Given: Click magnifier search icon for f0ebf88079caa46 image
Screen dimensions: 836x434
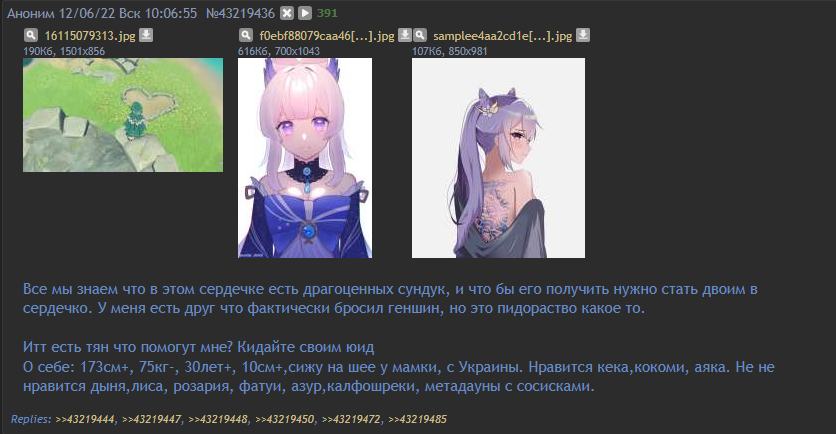Looking at the screenshot, I should coord(246,35).
